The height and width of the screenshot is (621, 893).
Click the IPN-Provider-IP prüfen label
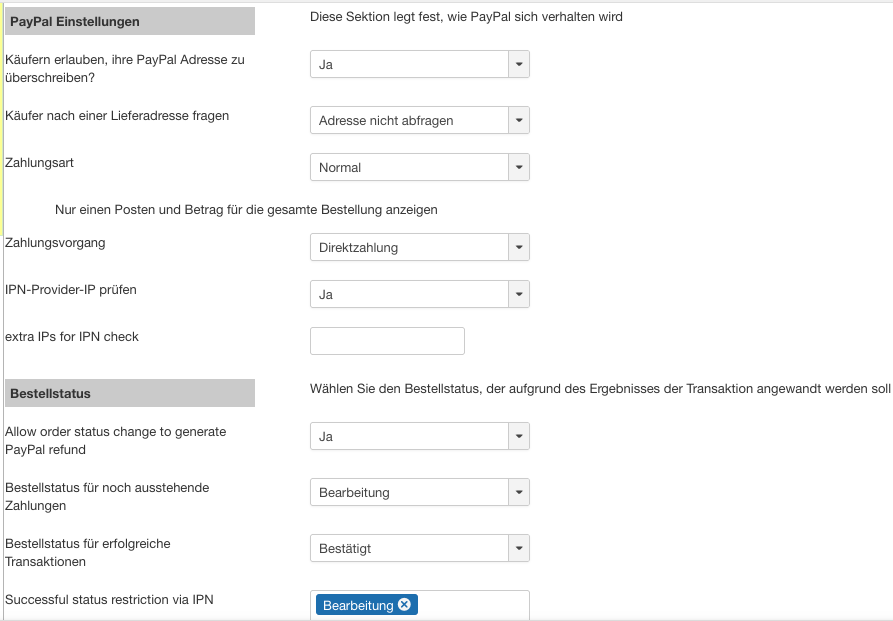(71, 290)
